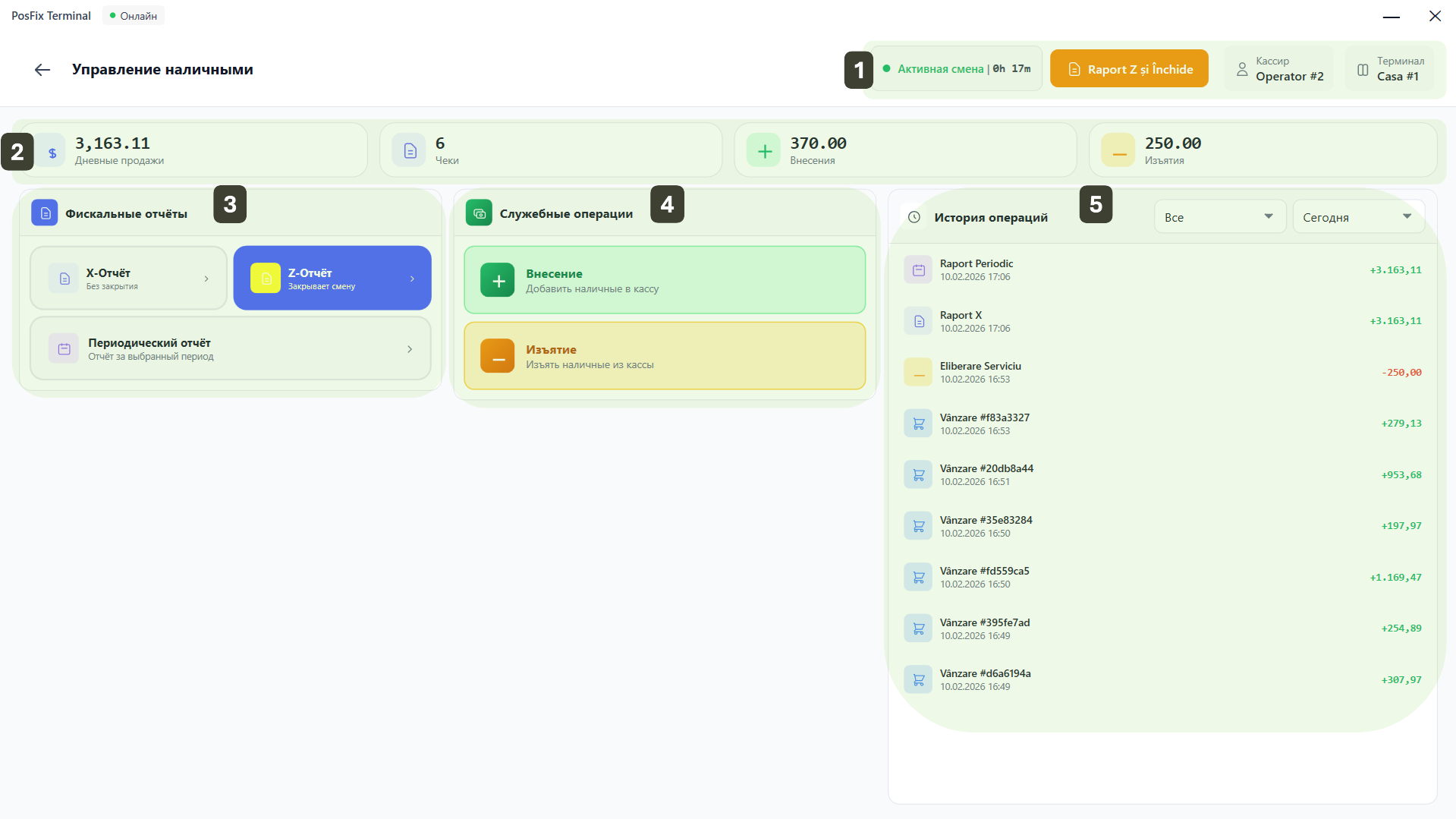Open the X-Отчёт report

(x=128, y=279)
